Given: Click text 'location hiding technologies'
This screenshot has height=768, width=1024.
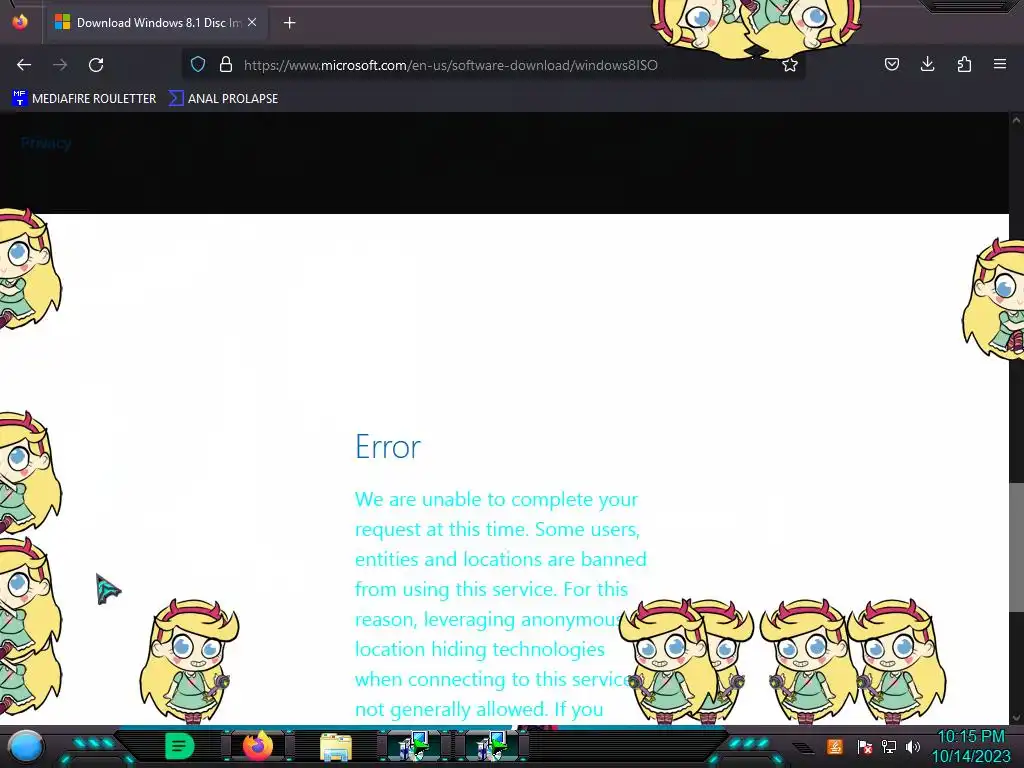Looking at the screenshot, I should tap(480, 649).
